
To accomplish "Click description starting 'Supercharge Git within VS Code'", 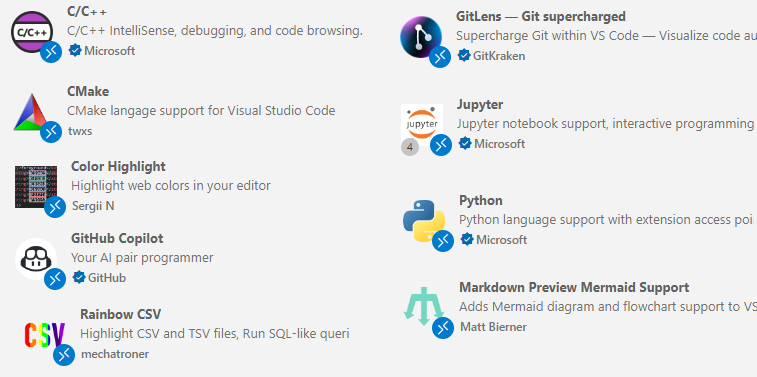I will pyautogui.click(x=606, y=36).
